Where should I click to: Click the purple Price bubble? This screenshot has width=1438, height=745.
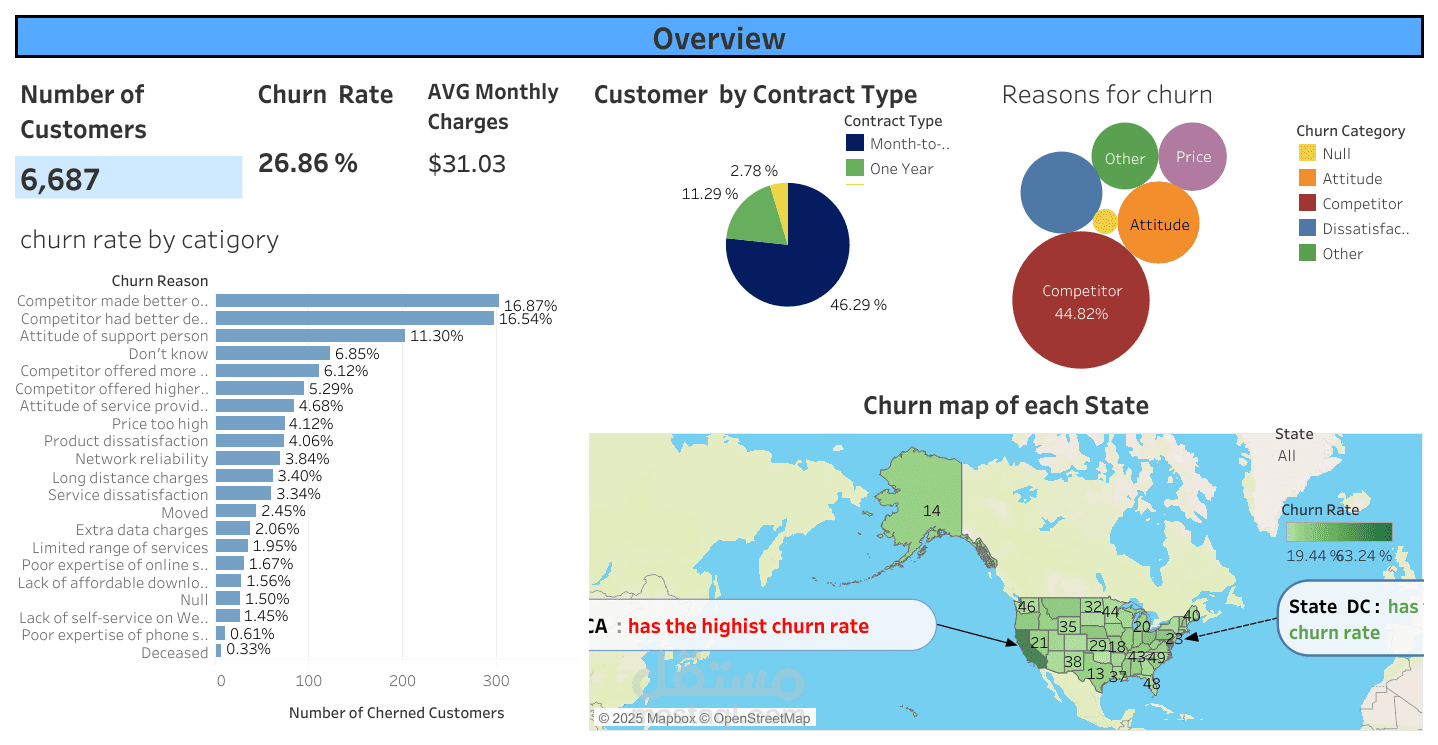coord(1193,157)
